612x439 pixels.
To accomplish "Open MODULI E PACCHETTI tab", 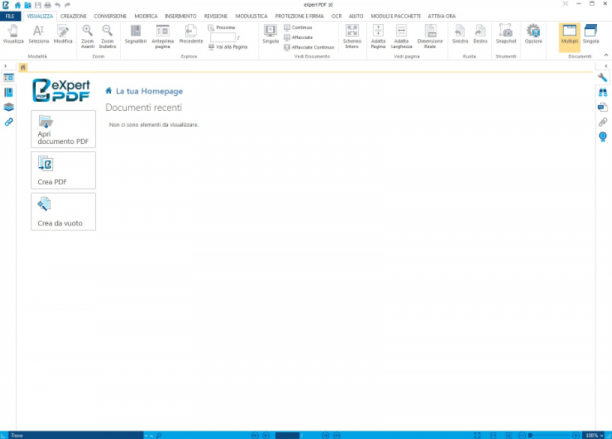I will (x=395, y=16).
